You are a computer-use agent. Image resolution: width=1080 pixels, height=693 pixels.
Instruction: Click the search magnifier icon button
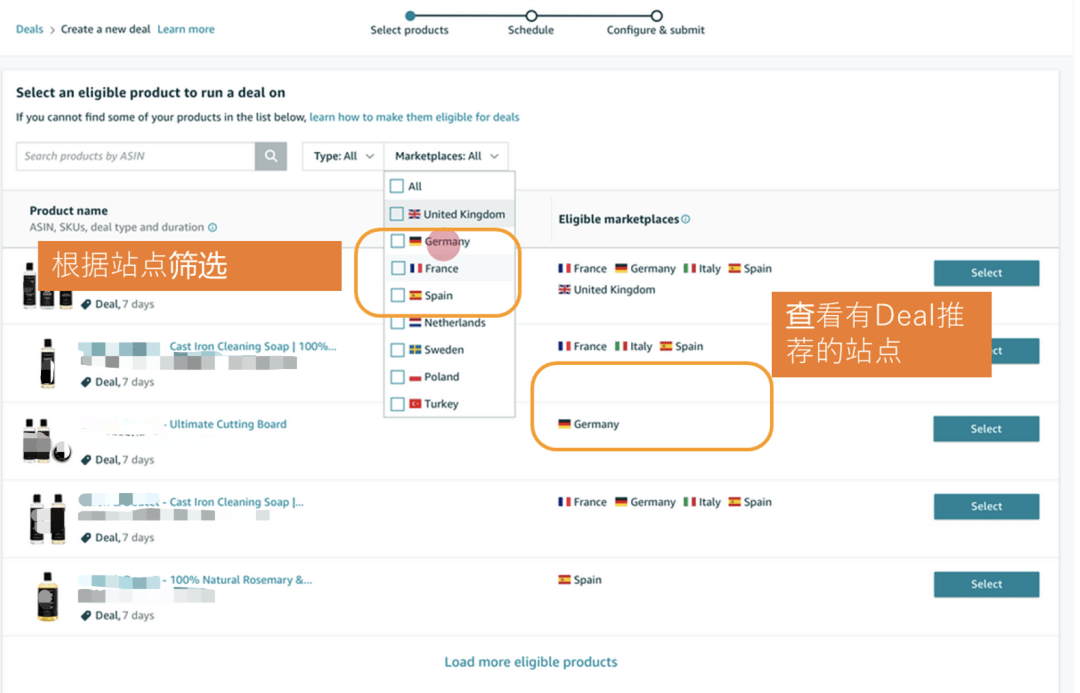tap(271, 156)
